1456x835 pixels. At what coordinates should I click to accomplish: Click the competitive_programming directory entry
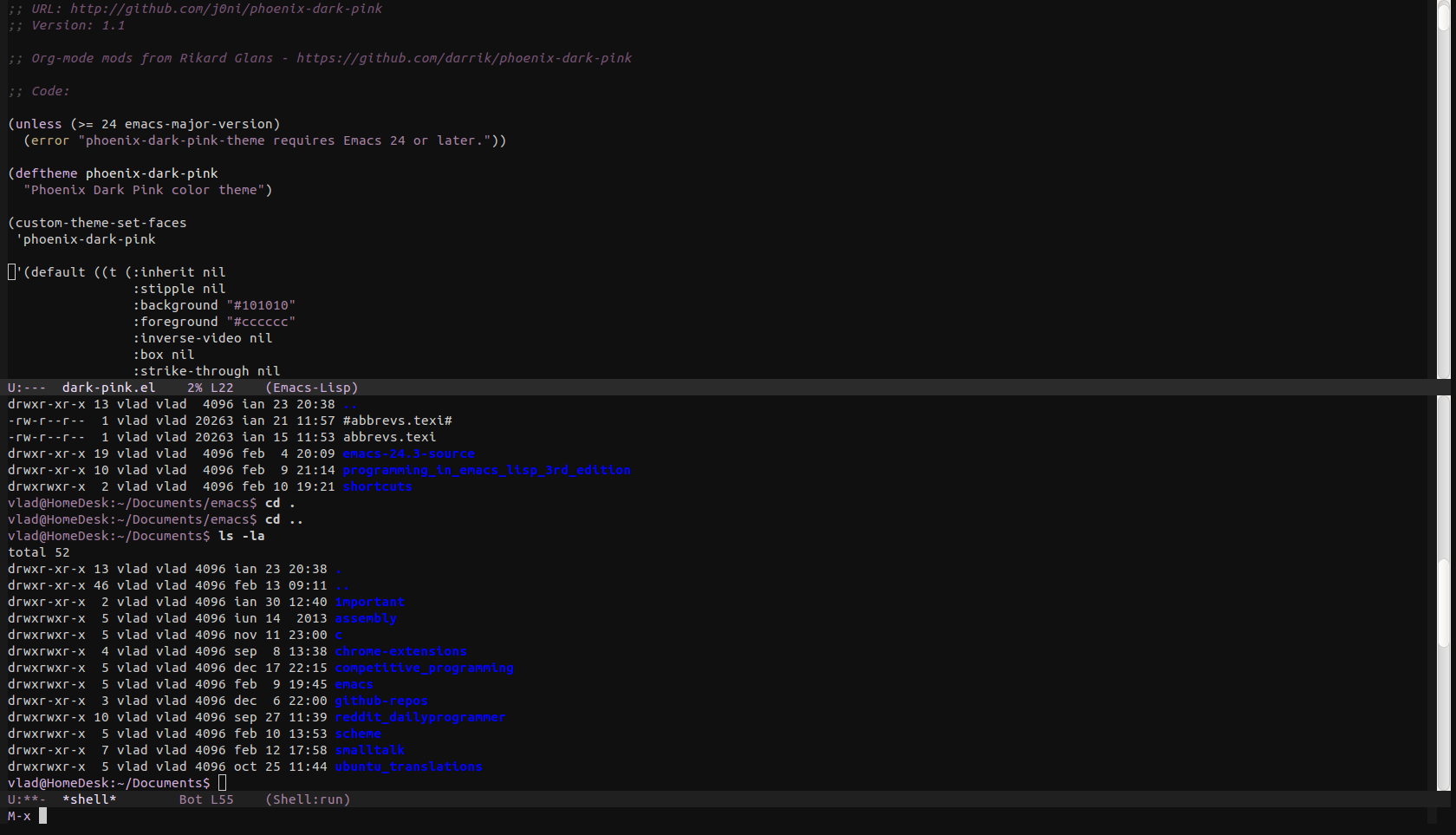click(x=424, y=668)
